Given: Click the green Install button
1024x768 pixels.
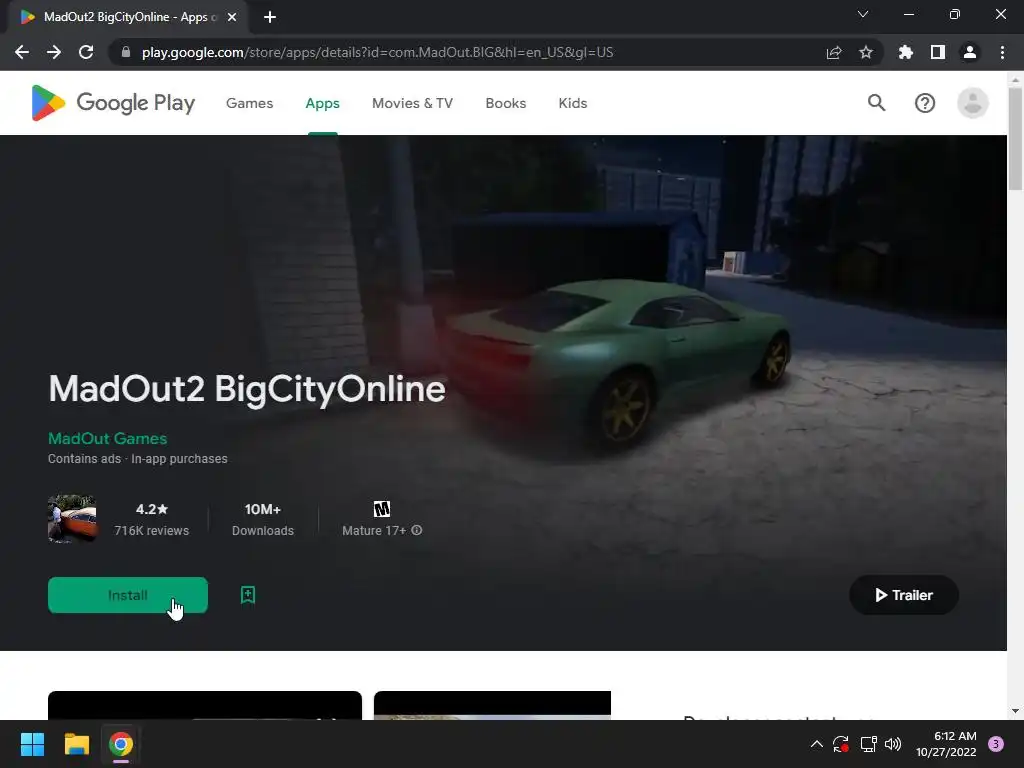Looking at the screenshot, I should (x=128, y=595).
